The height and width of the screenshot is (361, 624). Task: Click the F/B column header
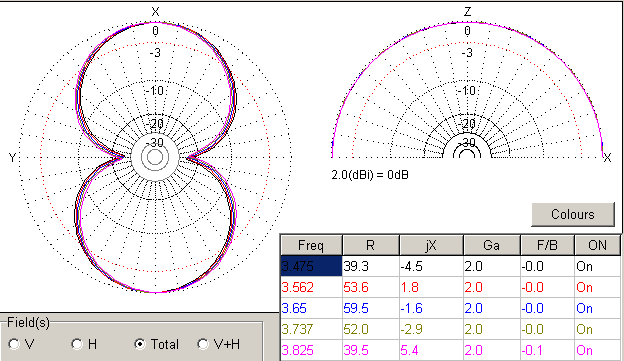(547, 245)
